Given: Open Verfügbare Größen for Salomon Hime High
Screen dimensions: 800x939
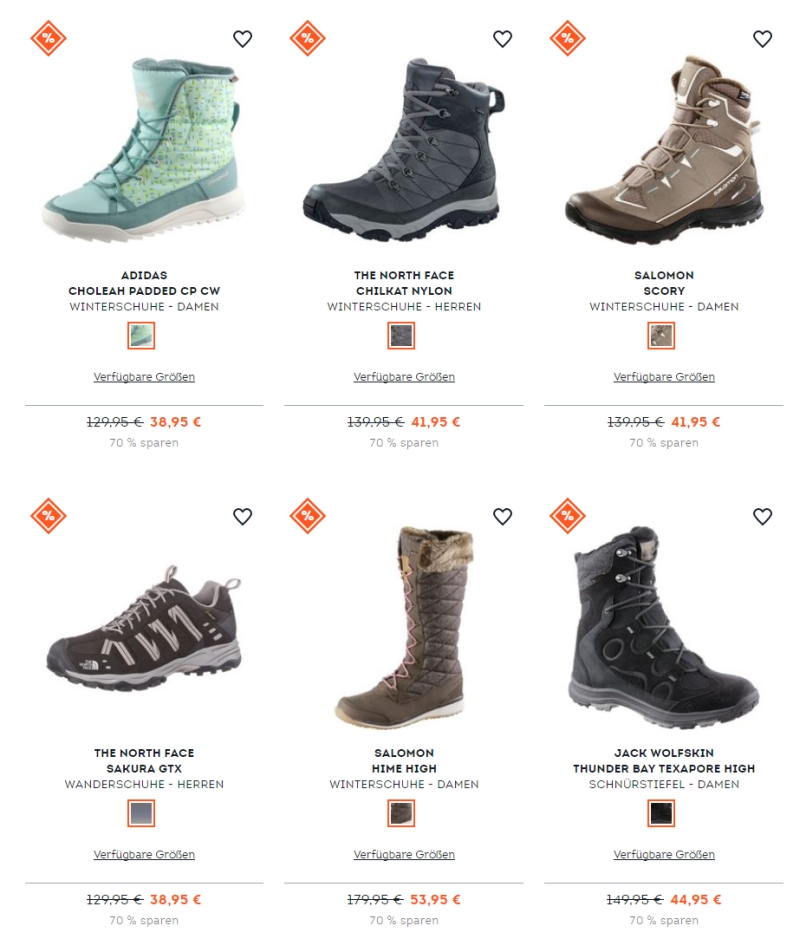Looking at the screenshot, I should click(x=404, y=854).
